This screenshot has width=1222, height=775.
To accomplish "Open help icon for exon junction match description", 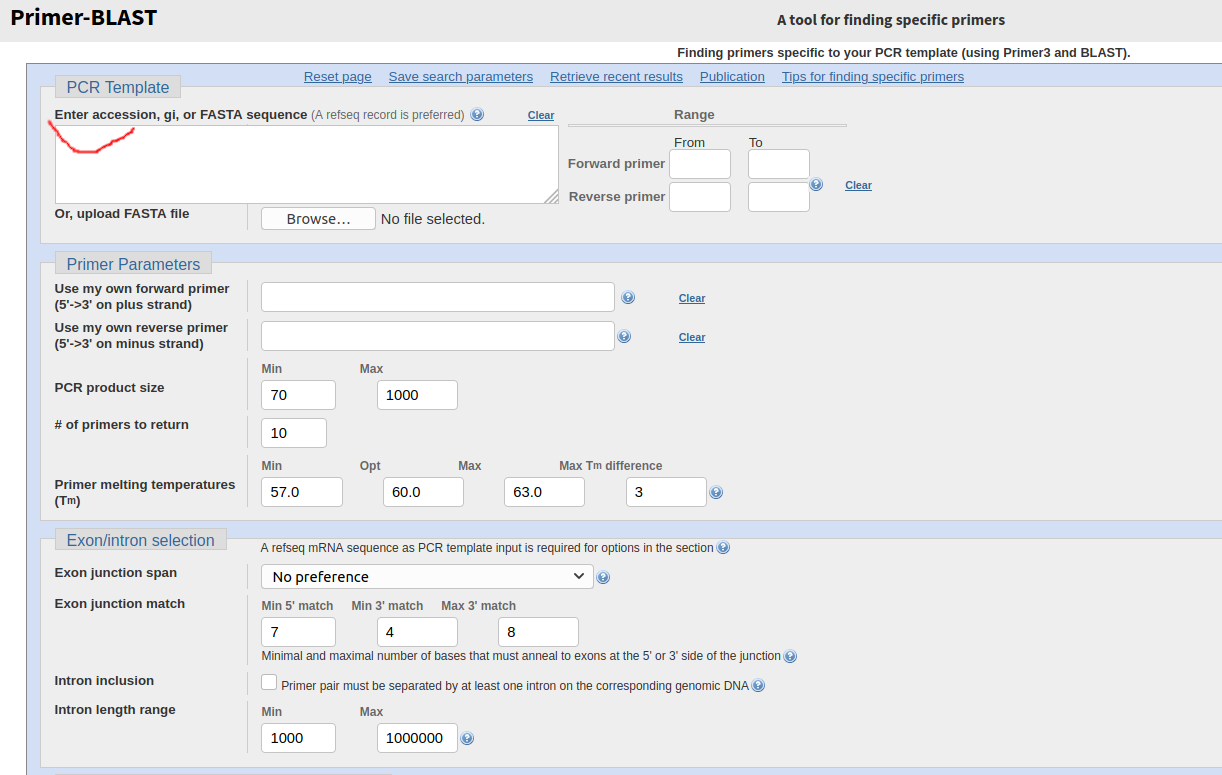I will [790, 657].
